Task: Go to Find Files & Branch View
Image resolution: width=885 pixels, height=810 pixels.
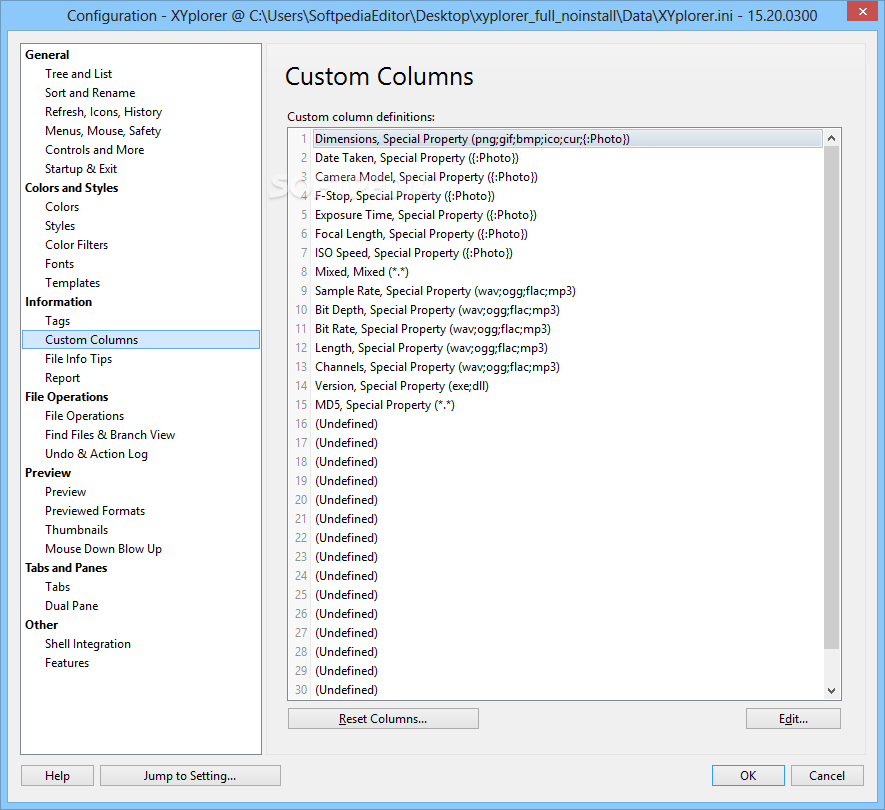Action: [110, 435]
